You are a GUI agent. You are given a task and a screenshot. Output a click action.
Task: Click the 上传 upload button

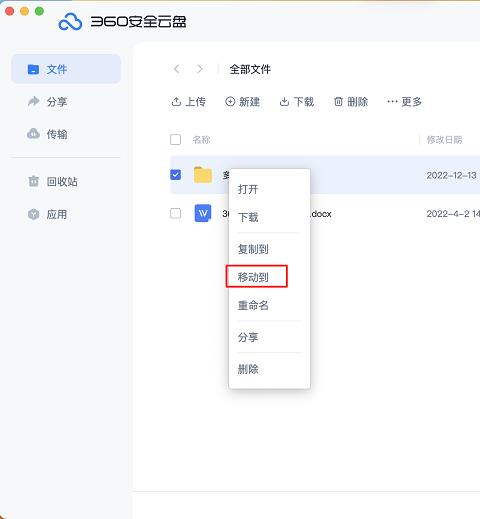click(x=189, y=102)
